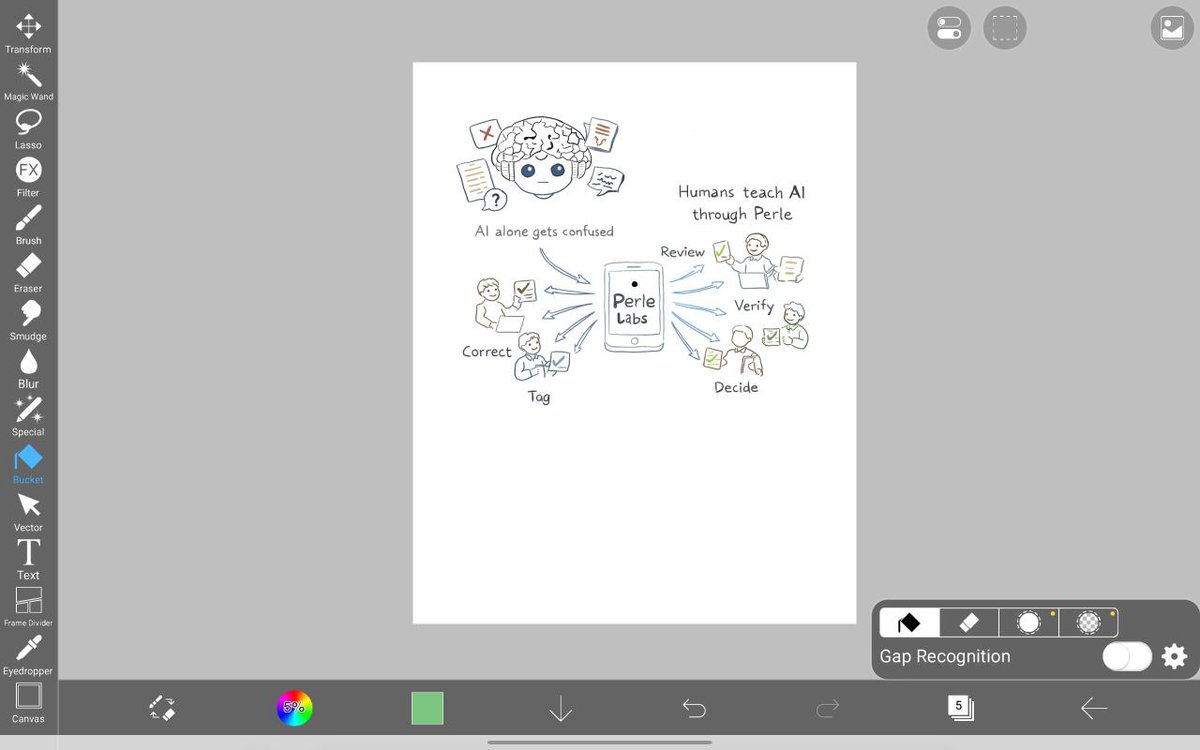Select the Text tool
This screenshot has height=750, width=1200.
pyautogui.click(x=28, y=559)
